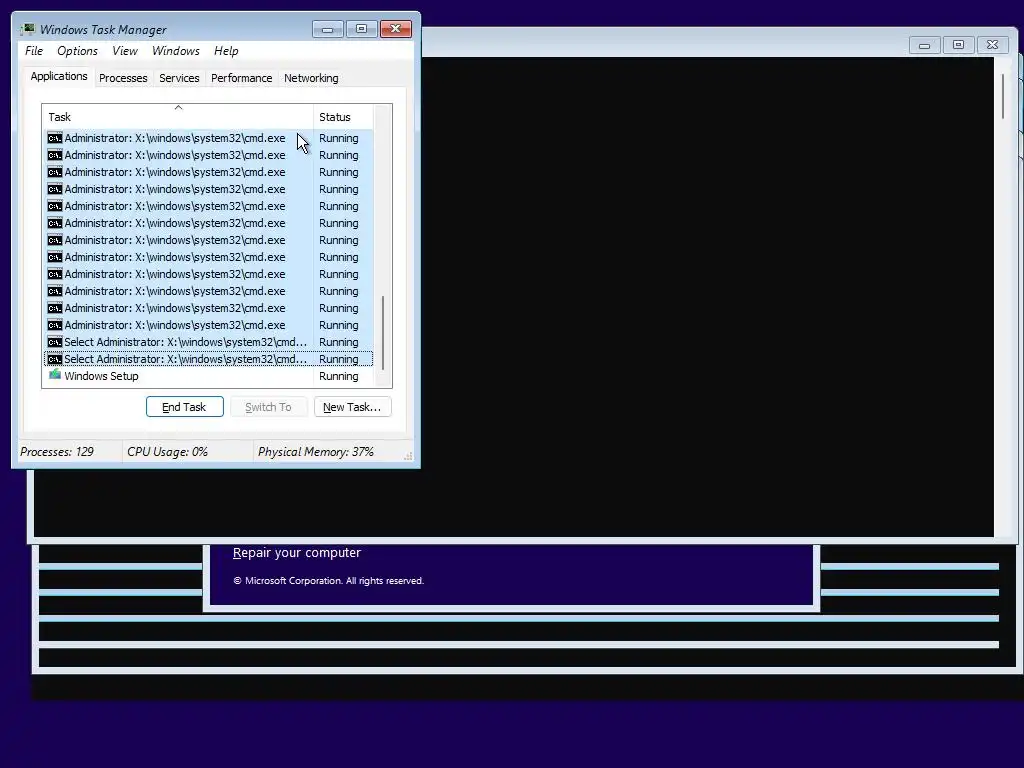Viewport: 1024px width, 768px height.
Task: Click the Switch To button
Action: point(268,407)
